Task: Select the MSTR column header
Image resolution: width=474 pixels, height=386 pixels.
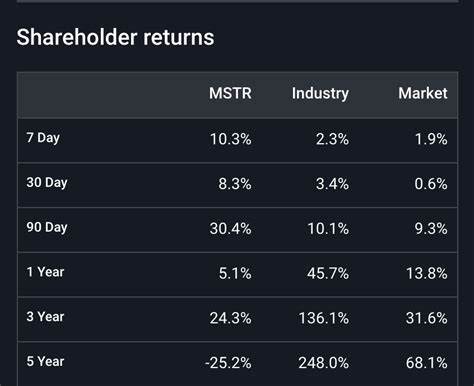Action: click(x=230, y=93)
